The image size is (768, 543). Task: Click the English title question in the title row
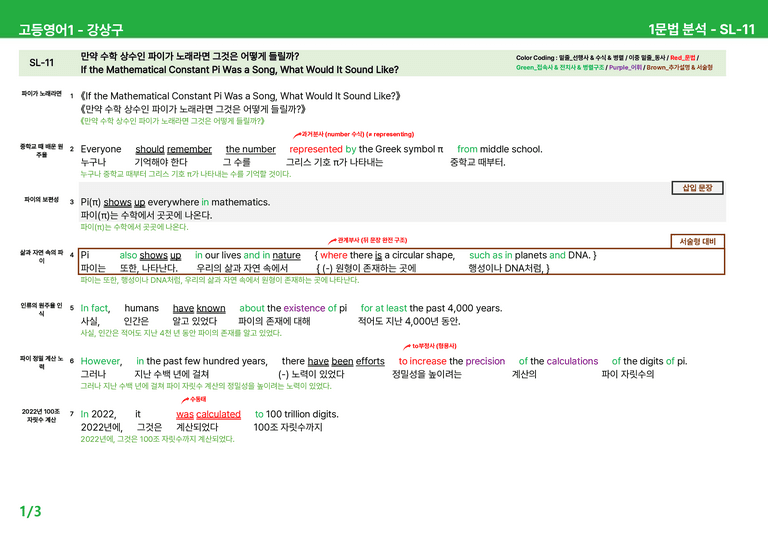(240, 70)
